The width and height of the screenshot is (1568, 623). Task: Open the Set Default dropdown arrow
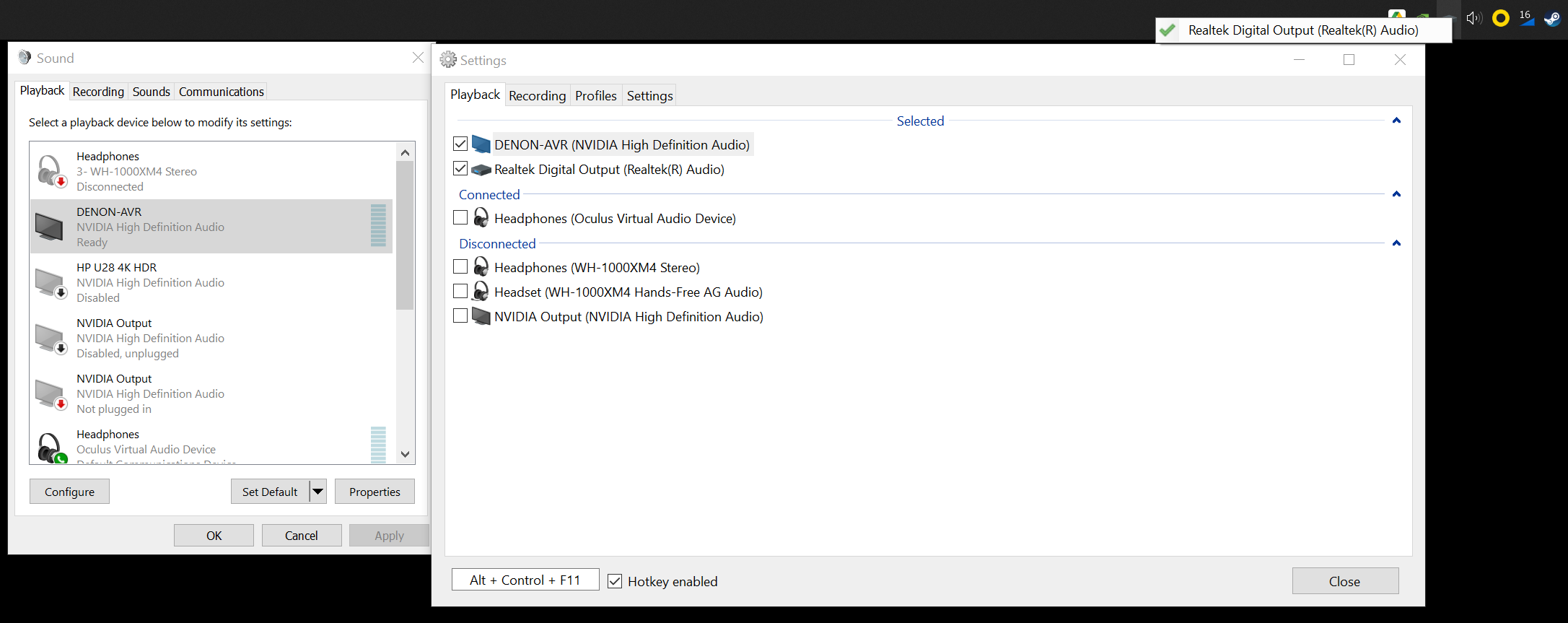(x=317, y=492)
